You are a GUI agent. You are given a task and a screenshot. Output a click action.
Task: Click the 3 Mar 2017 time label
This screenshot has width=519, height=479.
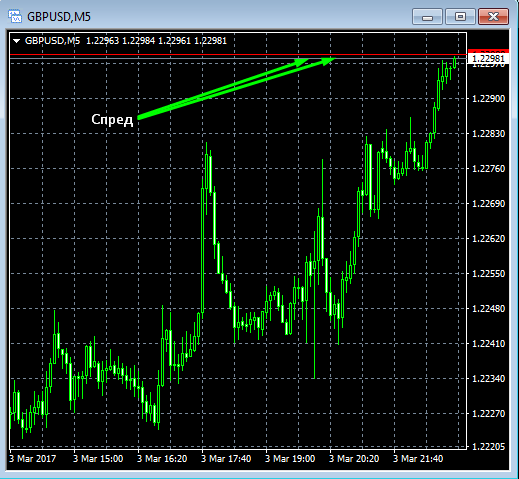click(33, 459)
